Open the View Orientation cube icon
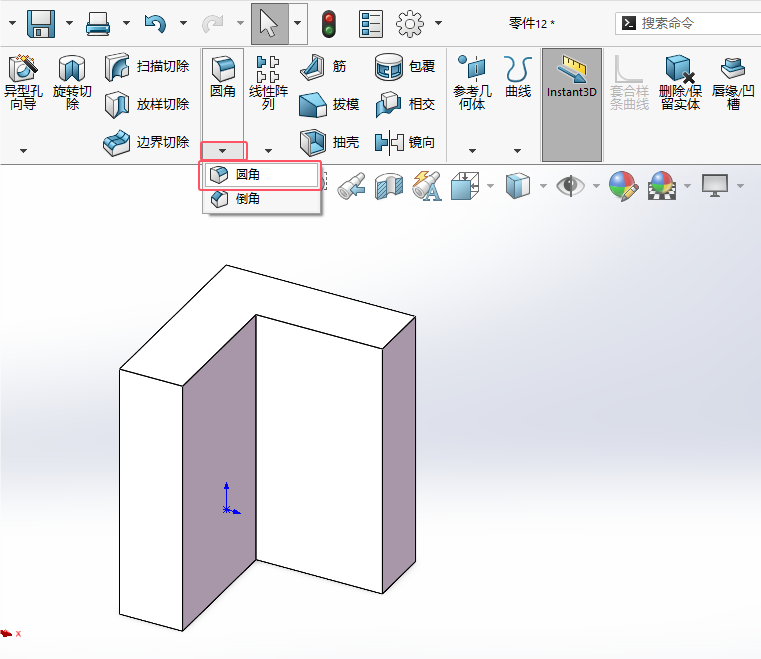761x659 pixels. pyautogui.click(x=464, y=186)
